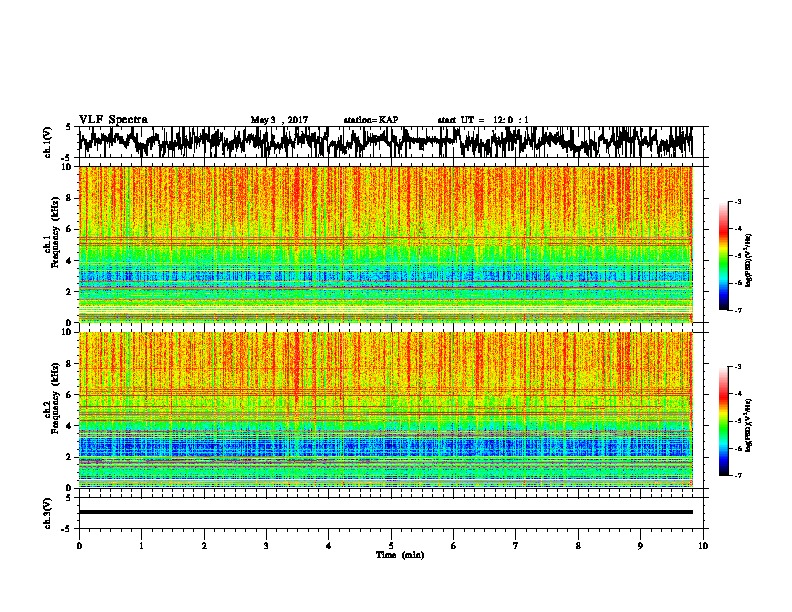The width and height of the screenshot is (792, 612).
Task: Click the time axis tick '0'
Action: (79, 546)
